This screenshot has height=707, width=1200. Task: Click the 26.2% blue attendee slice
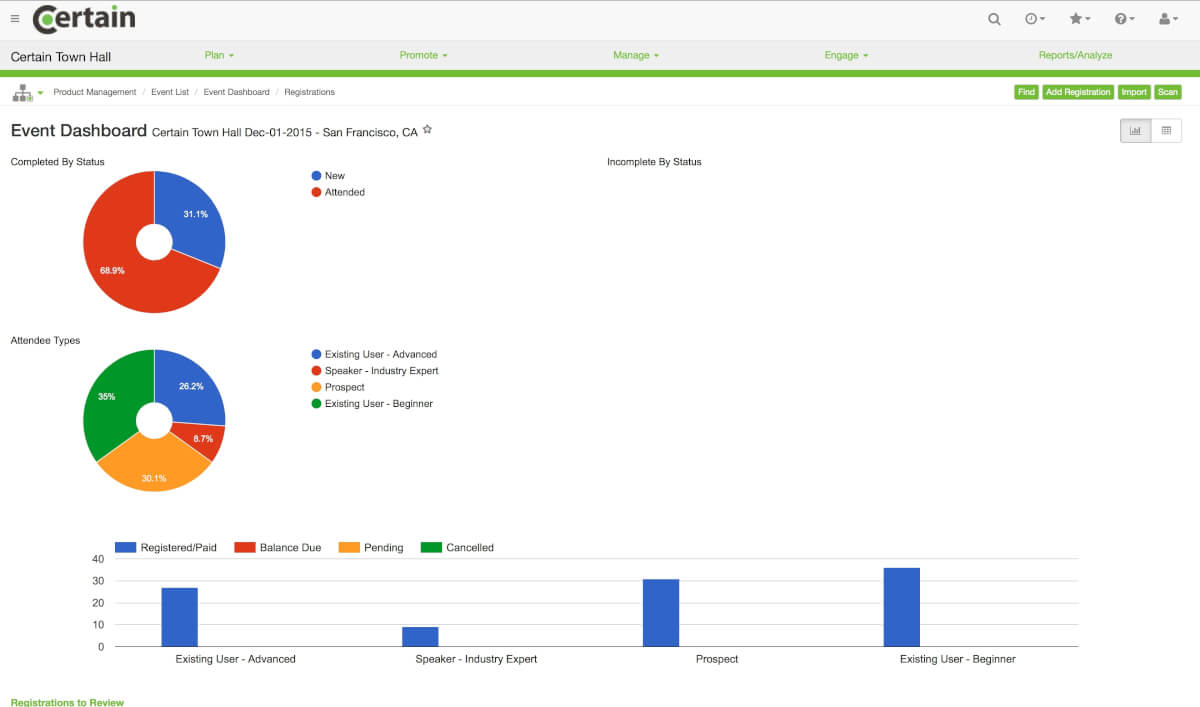click(x=192, y=386)
